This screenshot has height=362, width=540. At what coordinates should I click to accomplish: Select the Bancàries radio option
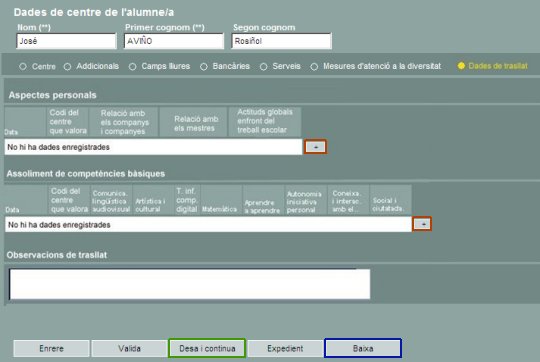pyautogui.click(x=204, y=66)
